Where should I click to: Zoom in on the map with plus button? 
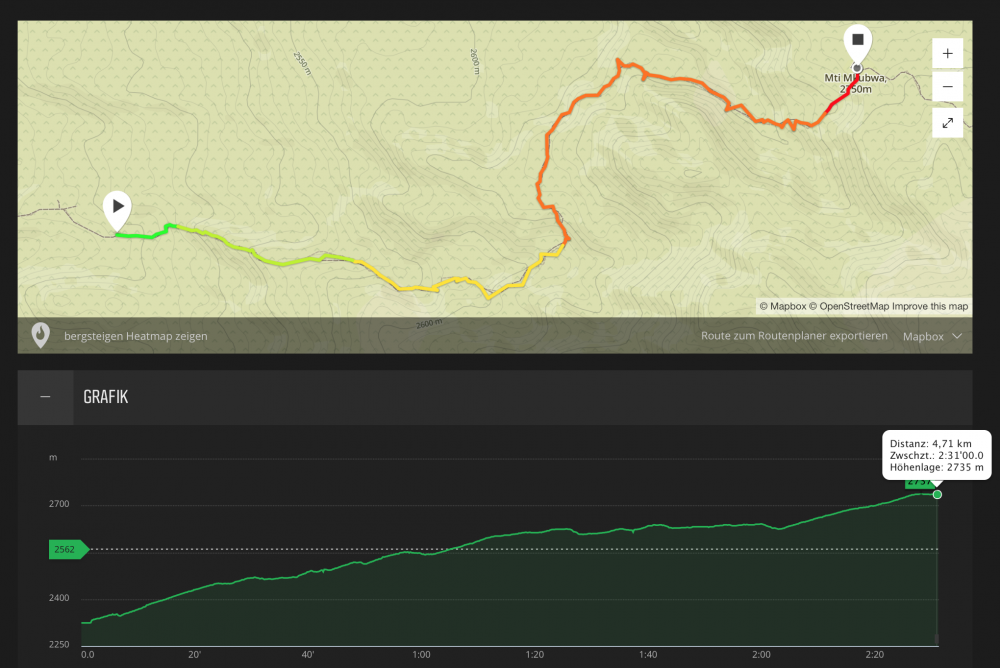click(947, 53)
